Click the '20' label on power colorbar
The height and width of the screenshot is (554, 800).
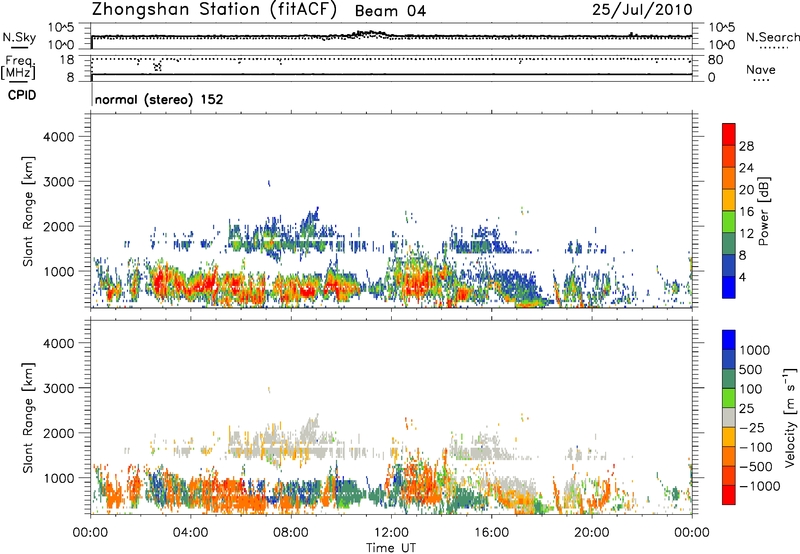pyautogui.click(x=746, y=190)
